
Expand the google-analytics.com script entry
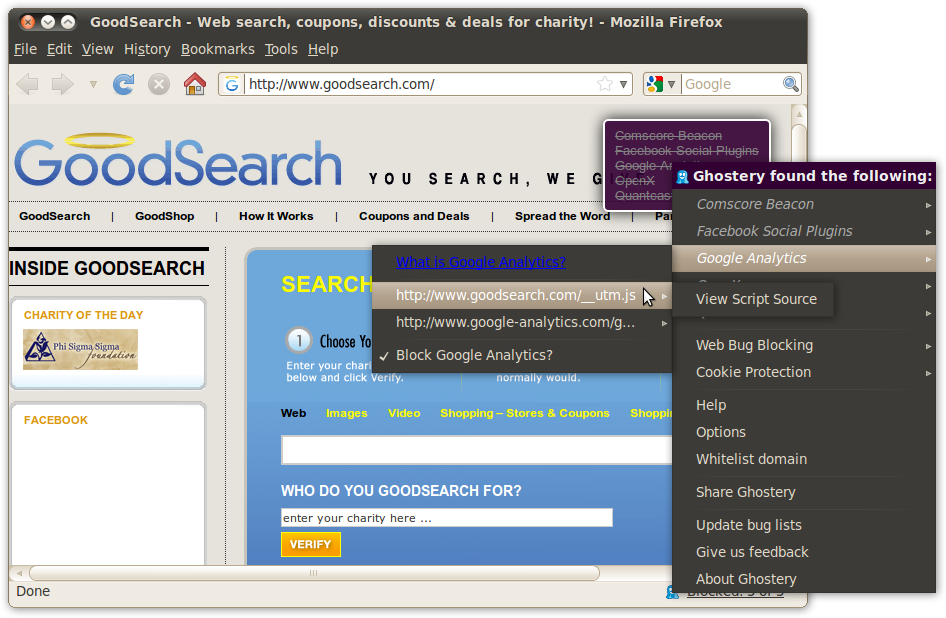pyautogui.click(x=522, y=322)
